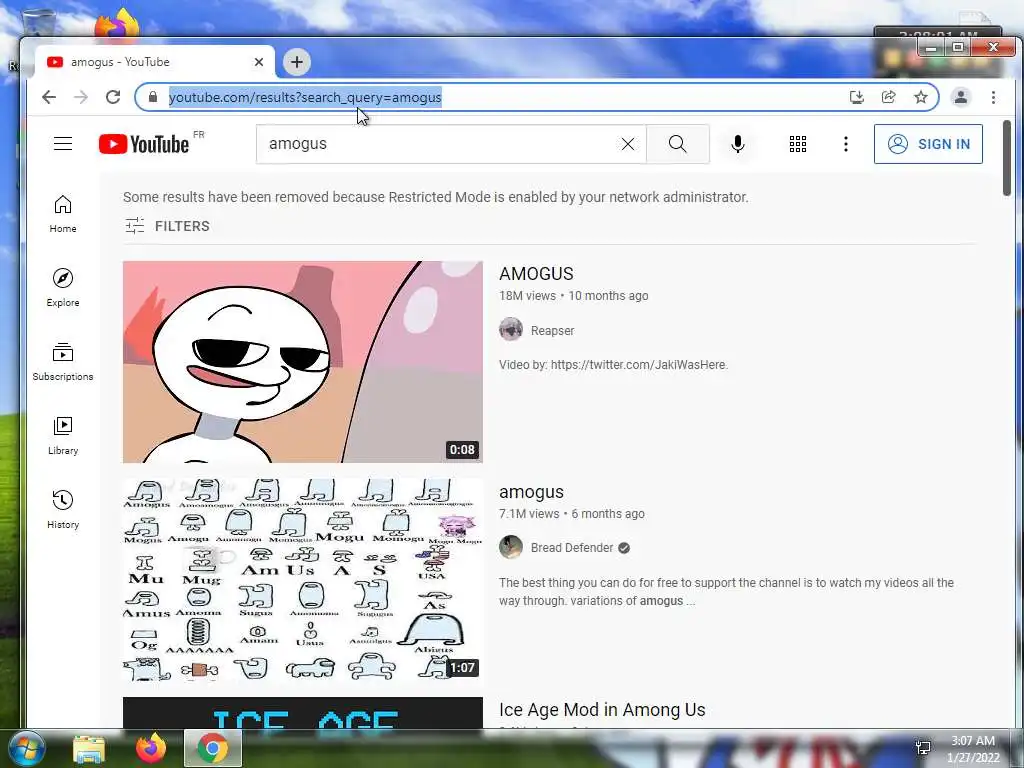Start voice search with the microphone icon
The image size is (1024, 768).
coord(738,144)
